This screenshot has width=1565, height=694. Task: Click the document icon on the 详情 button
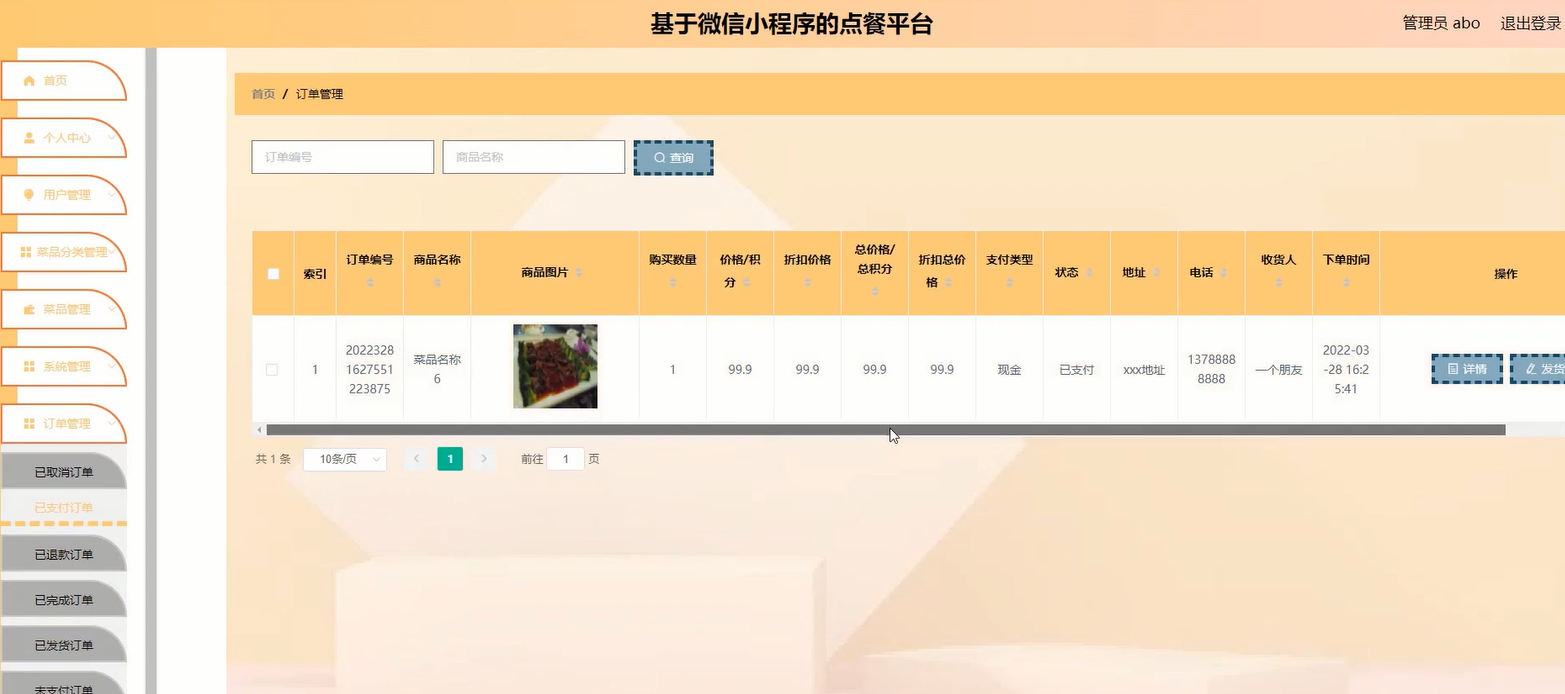point(1453,369)
